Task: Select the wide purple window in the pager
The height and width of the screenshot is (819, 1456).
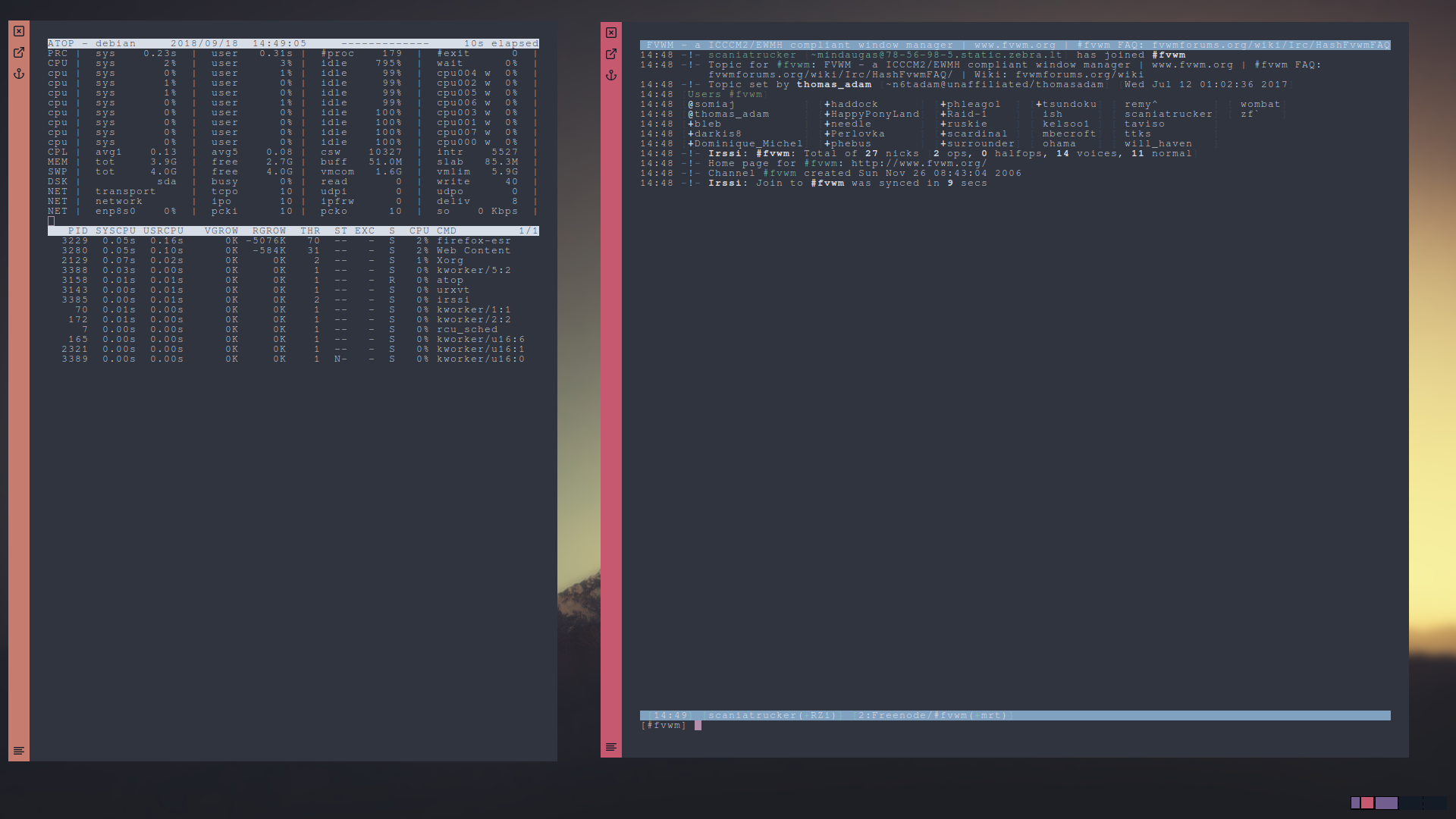Action: 1386,803
